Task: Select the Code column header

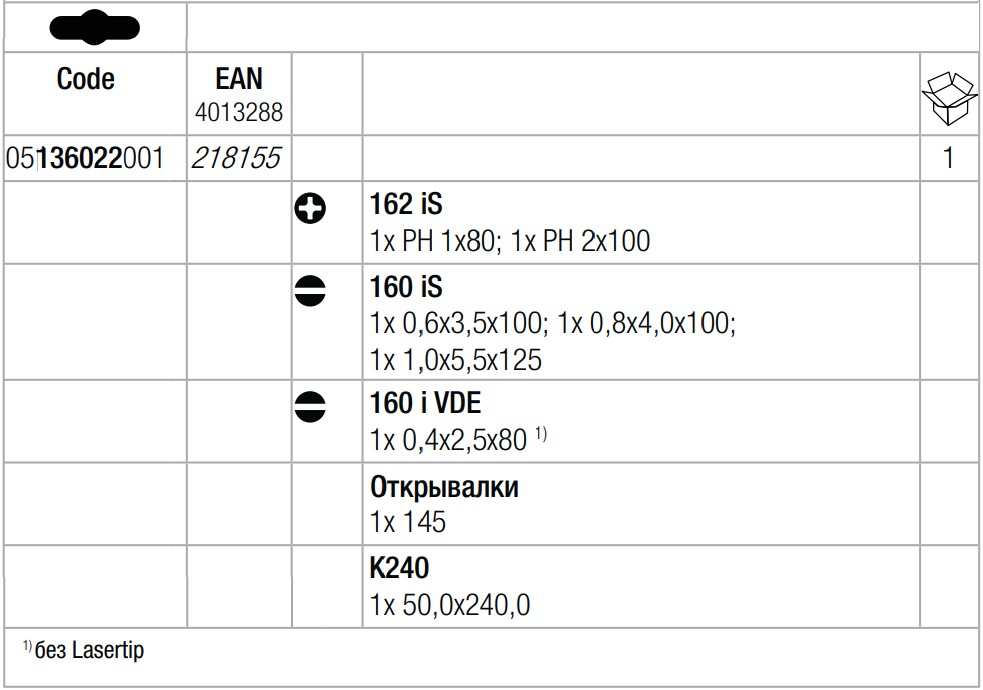Action: click(x=86, y=79)
